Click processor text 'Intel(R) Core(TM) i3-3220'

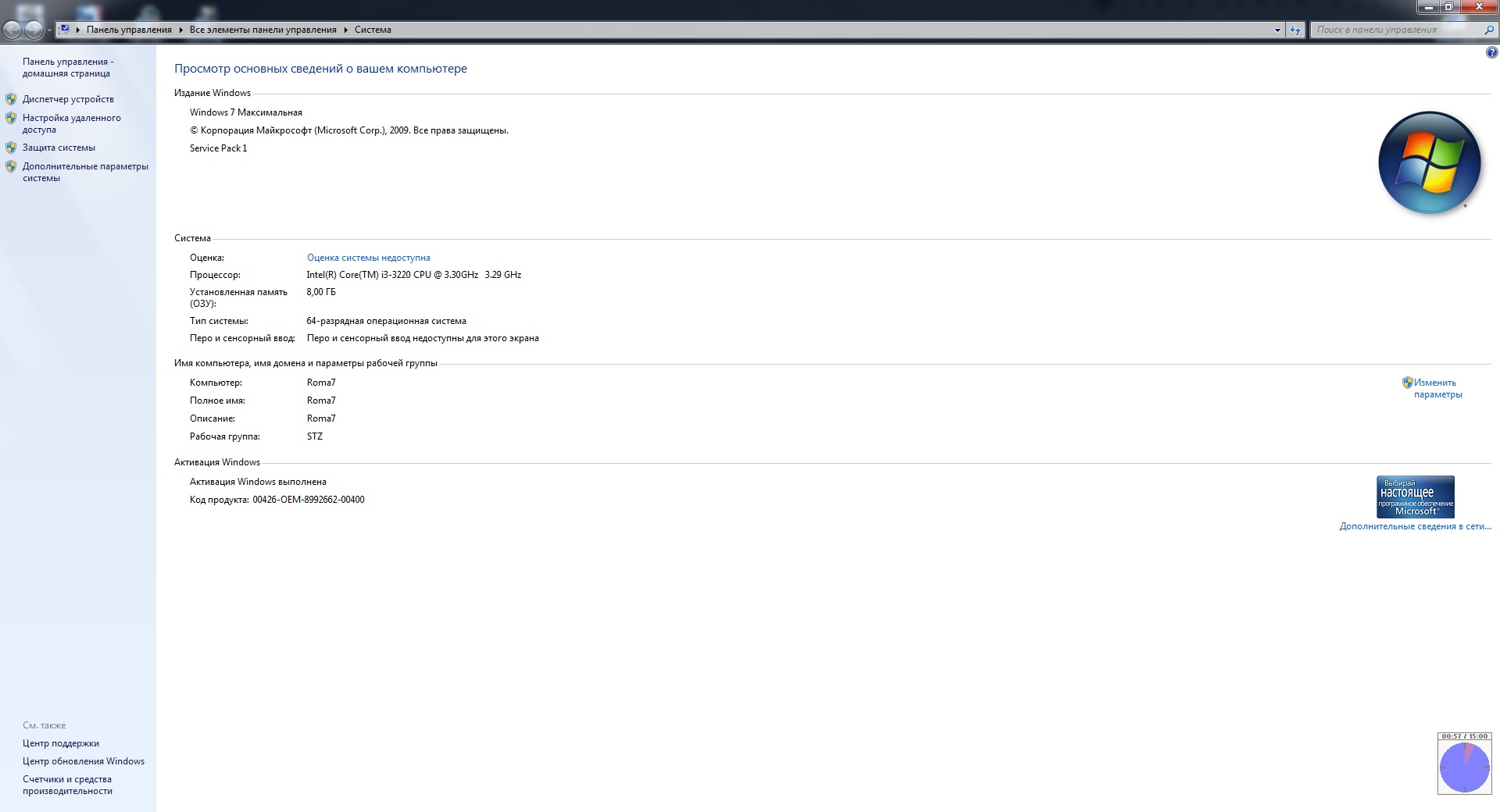pos(359,275)
